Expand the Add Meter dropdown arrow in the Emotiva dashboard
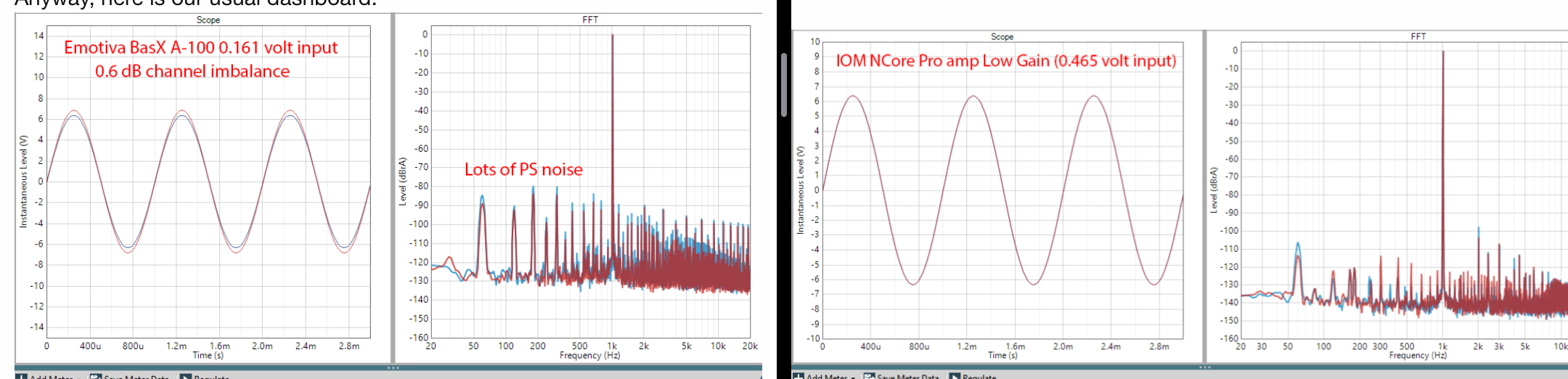This screenshot has width=1568, height=379. click(78, 378)
